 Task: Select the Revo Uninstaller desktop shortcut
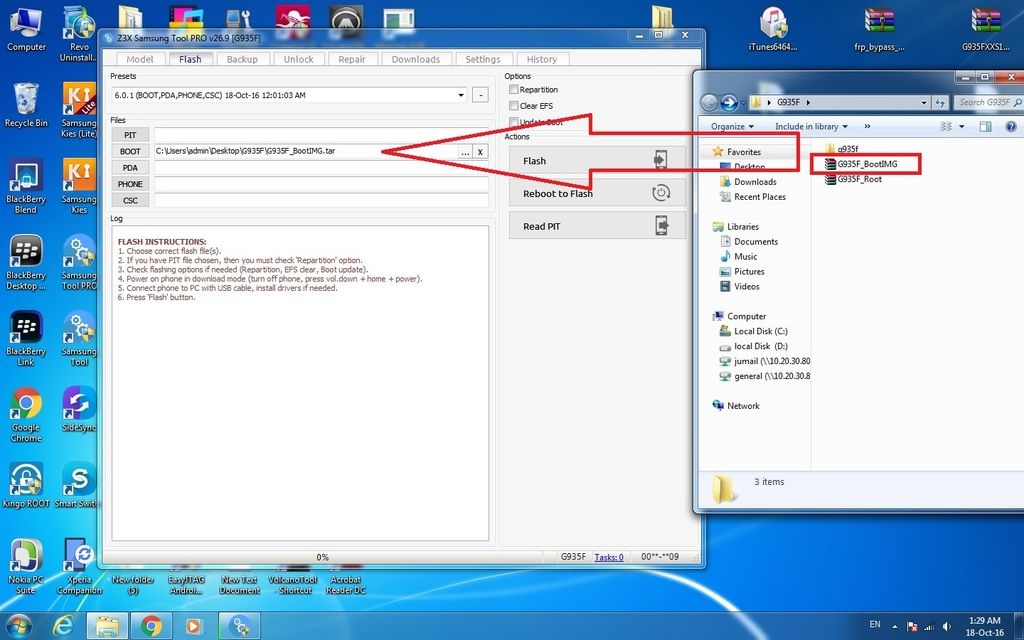click(x=79, y=34)
